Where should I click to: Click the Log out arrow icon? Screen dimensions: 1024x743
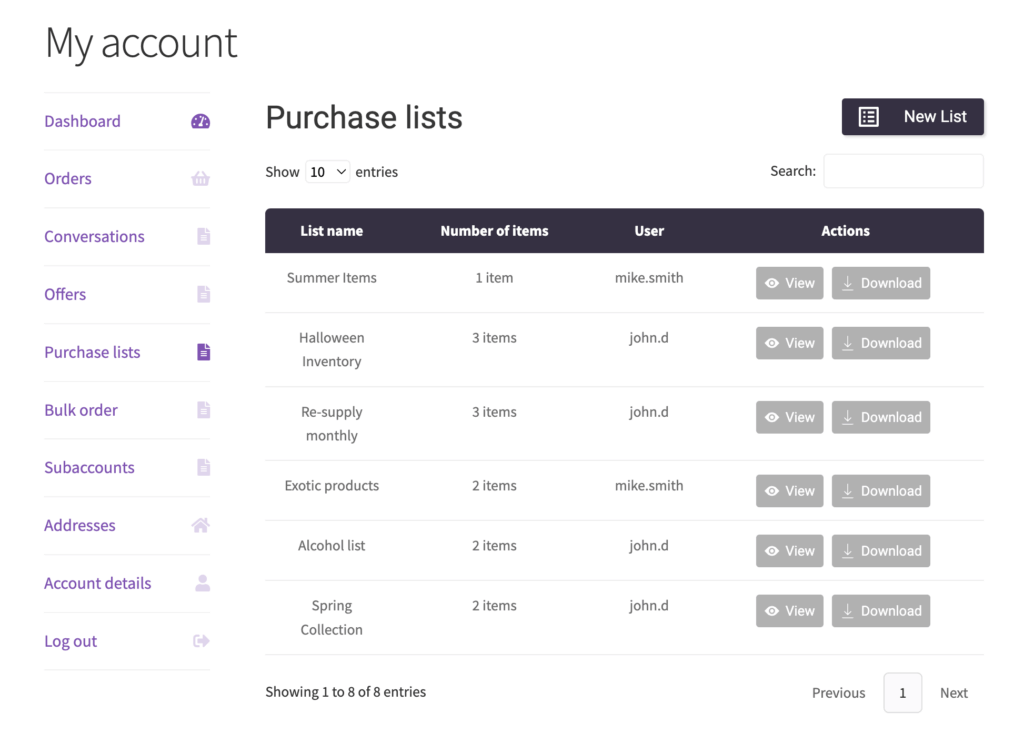pos(201,641)
